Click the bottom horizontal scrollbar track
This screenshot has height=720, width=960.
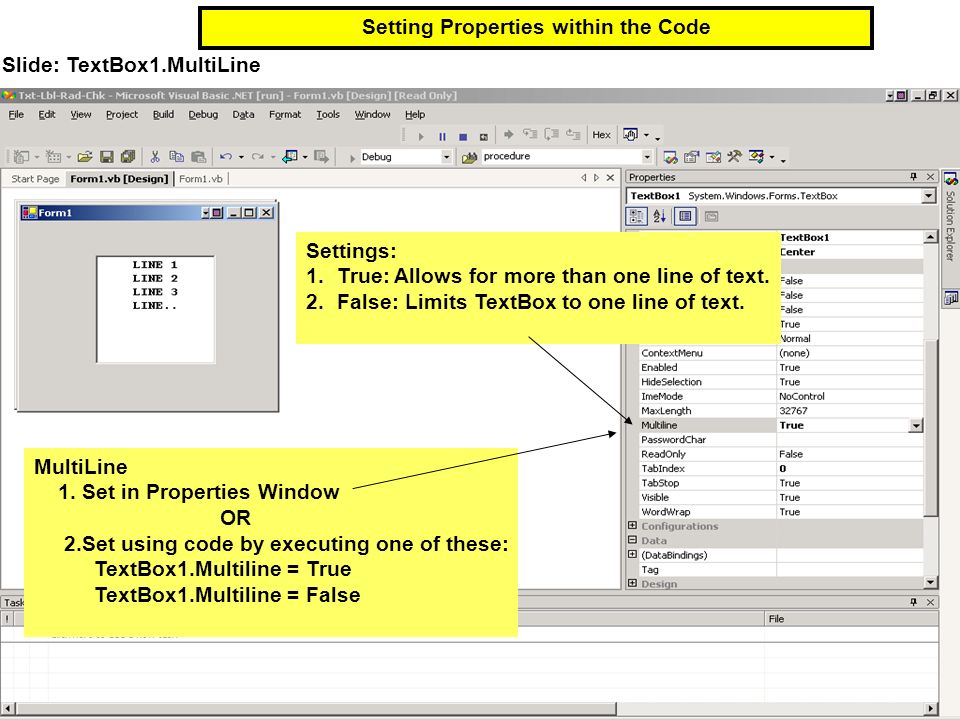(771, 708)
